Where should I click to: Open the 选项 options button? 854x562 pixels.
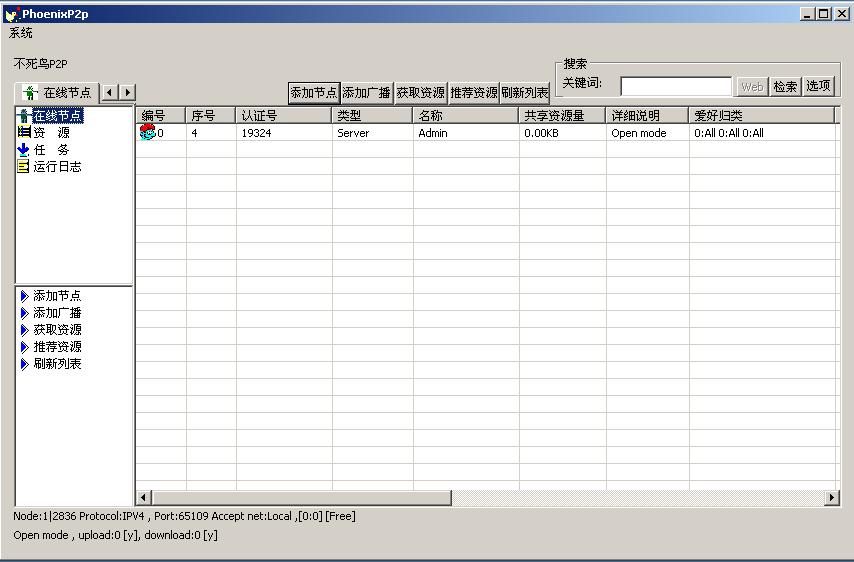pos(818,86)
